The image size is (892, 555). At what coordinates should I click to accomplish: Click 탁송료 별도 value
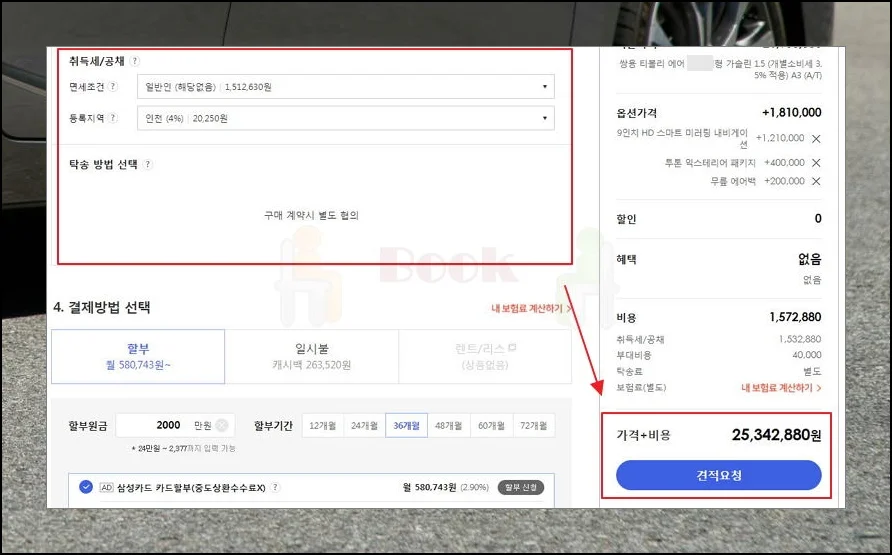click(x=812, y=371)
